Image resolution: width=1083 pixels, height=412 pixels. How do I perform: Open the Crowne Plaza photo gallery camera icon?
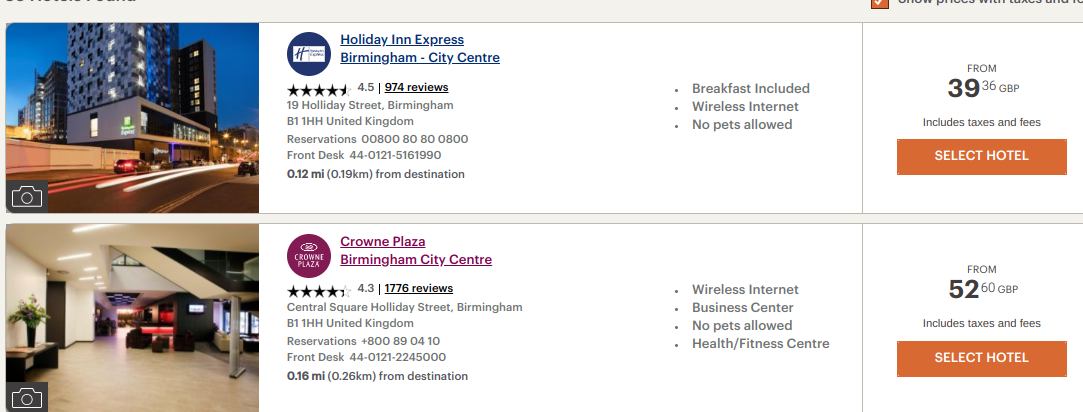(27, 396)
